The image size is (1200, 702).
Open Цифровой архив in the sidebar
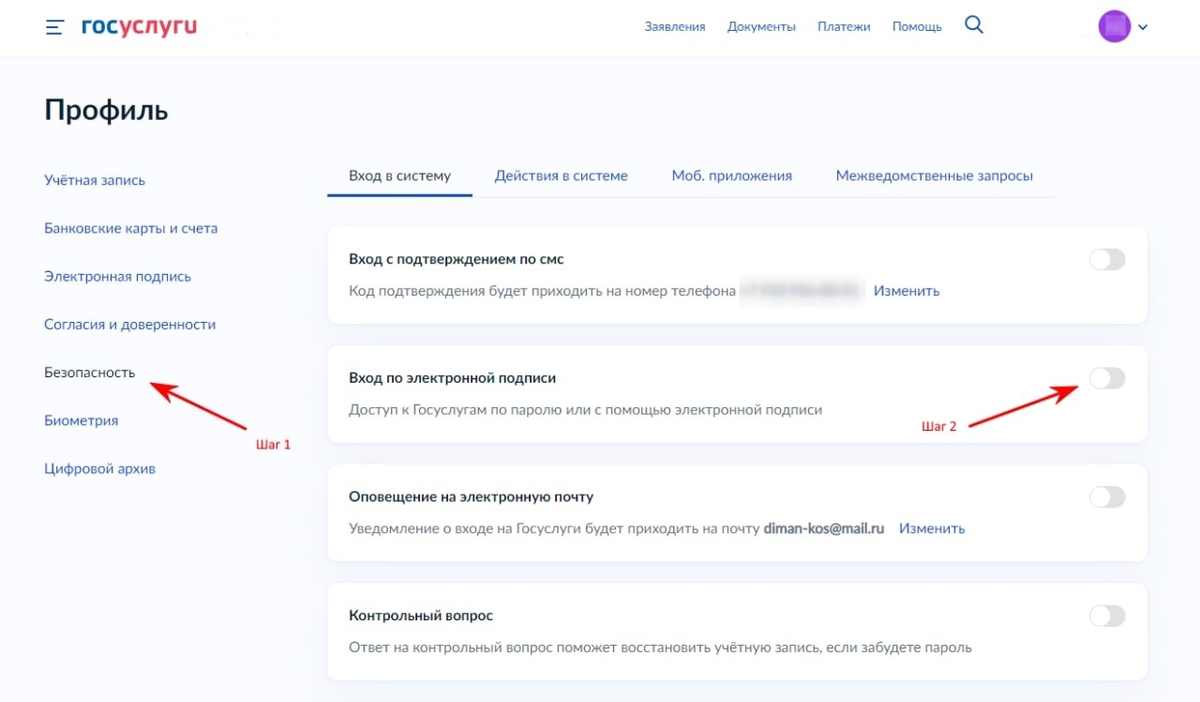[100, 468]
